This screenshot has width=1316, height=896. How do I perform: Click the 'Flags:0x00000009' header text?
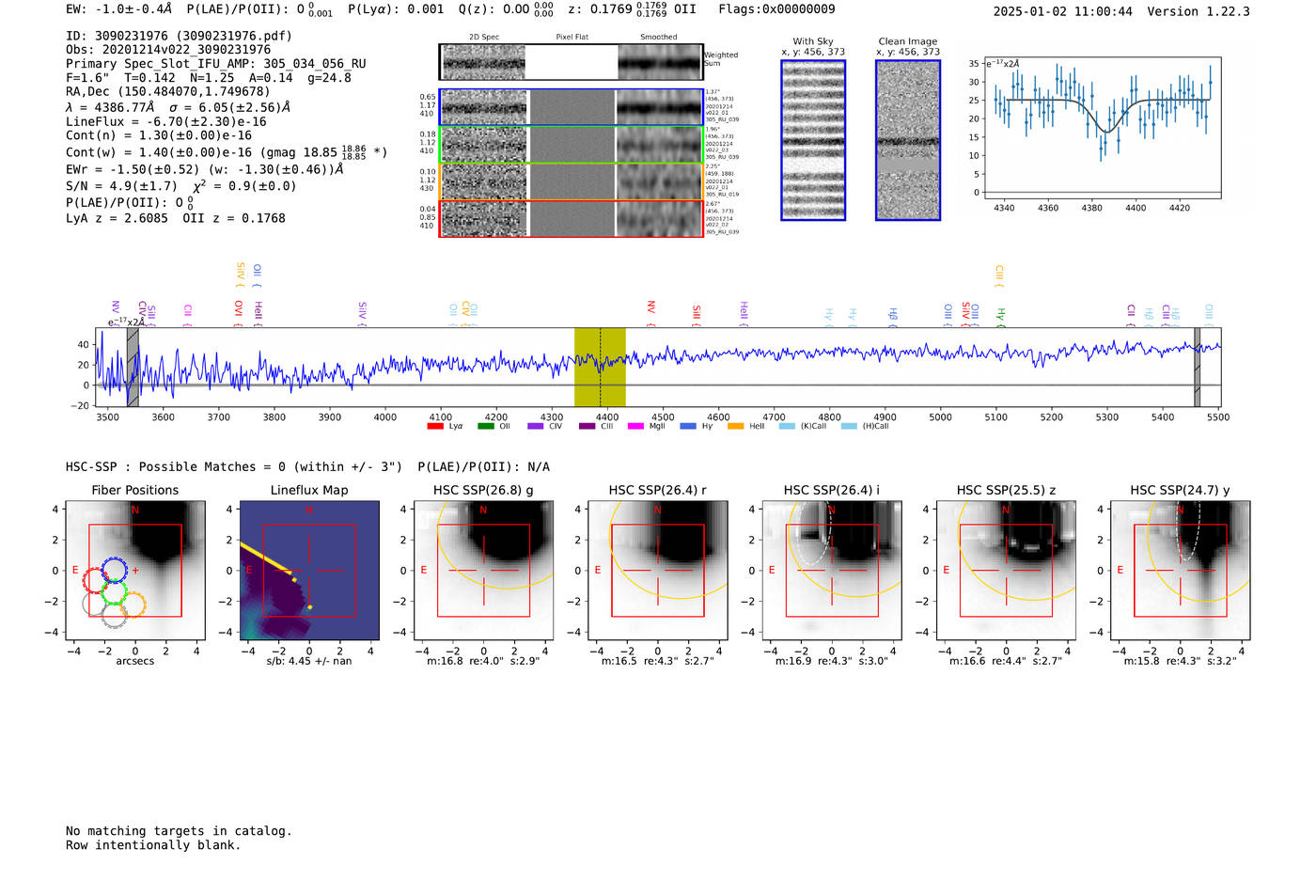(776, 8)
